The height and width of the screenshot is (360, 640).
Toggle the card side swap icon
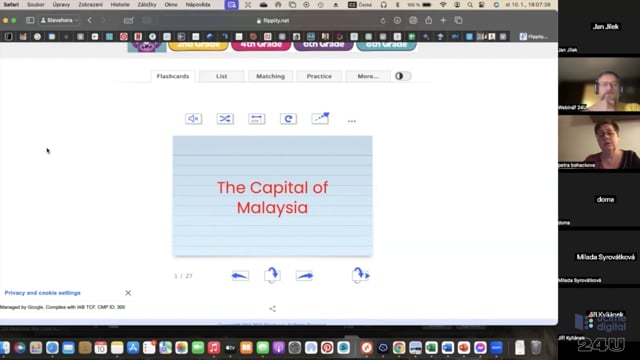(257, 119)
